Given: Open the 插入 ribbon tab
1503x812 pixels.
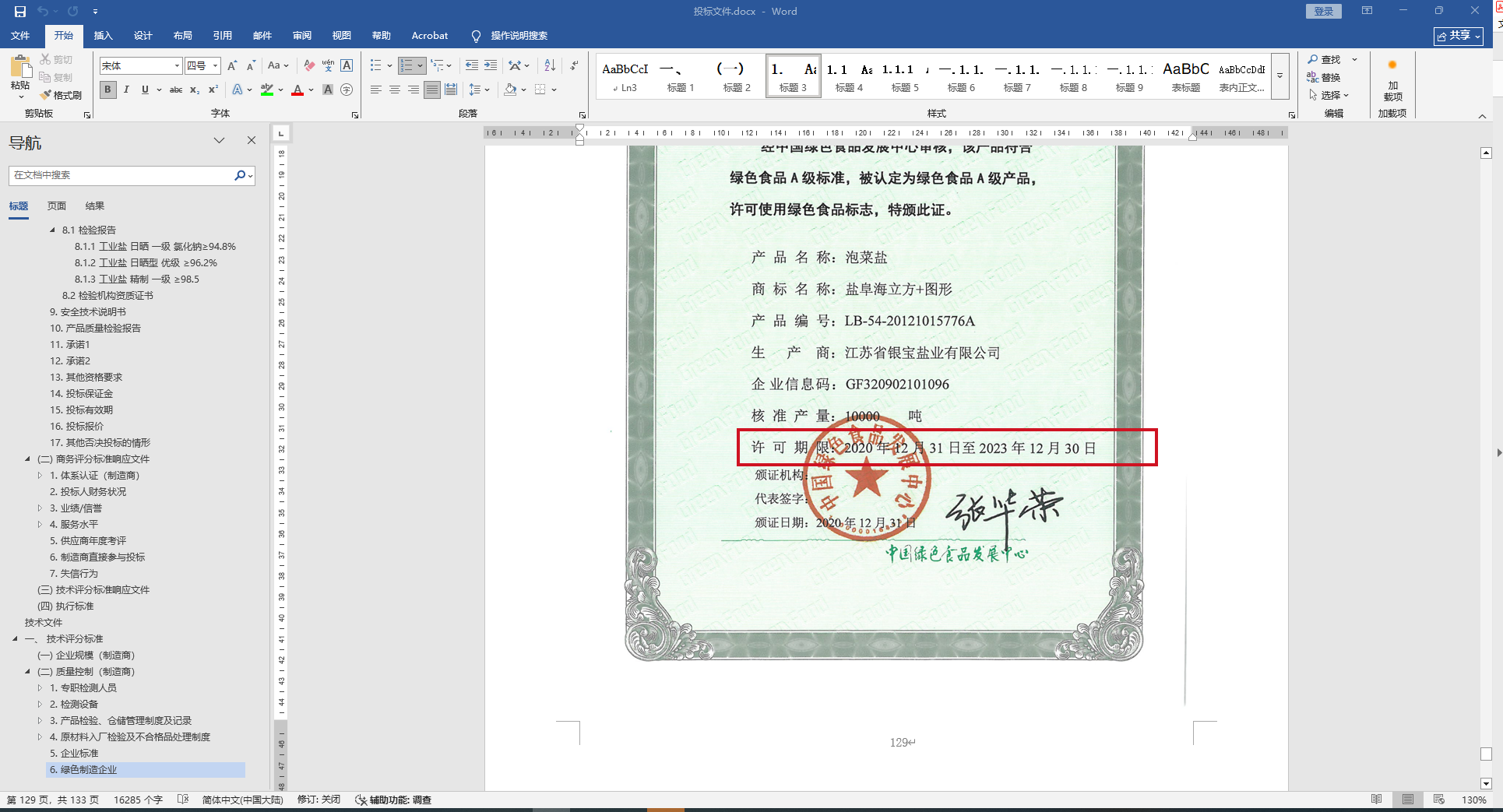Looking at the screenshot, I should point(103,36).
